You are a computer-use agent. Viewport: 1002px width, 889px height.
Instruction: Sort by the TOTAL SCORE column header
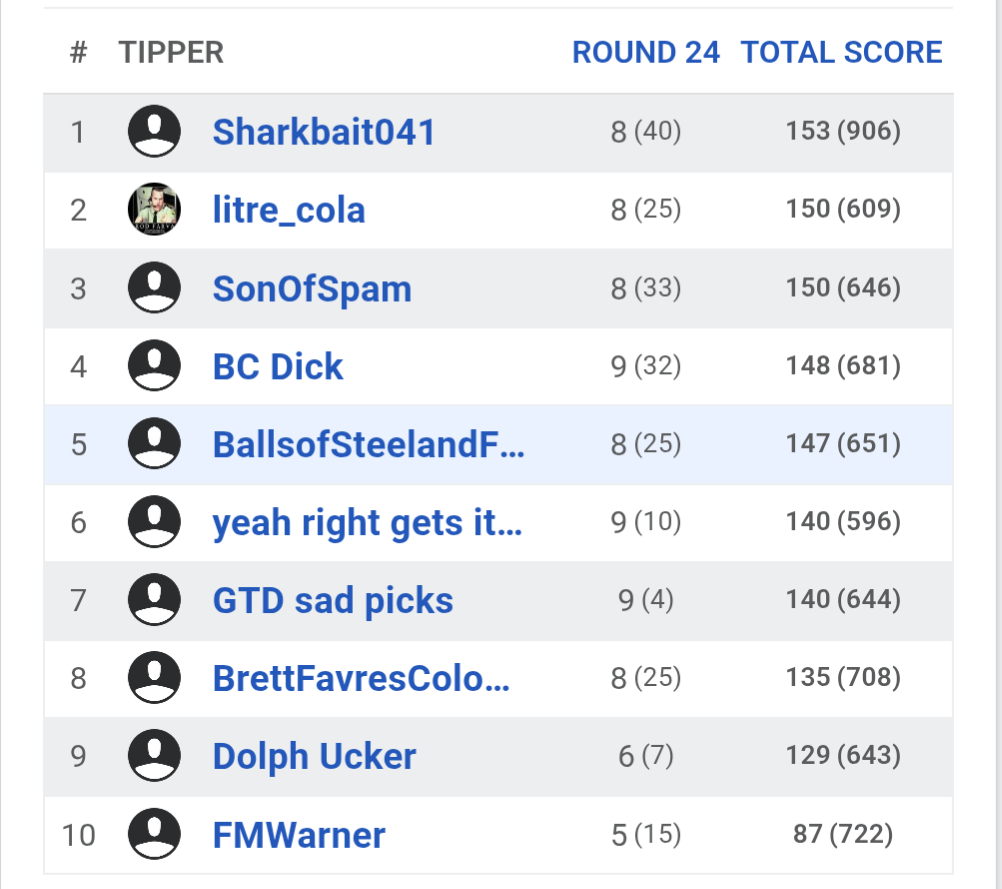click(841, 53)
